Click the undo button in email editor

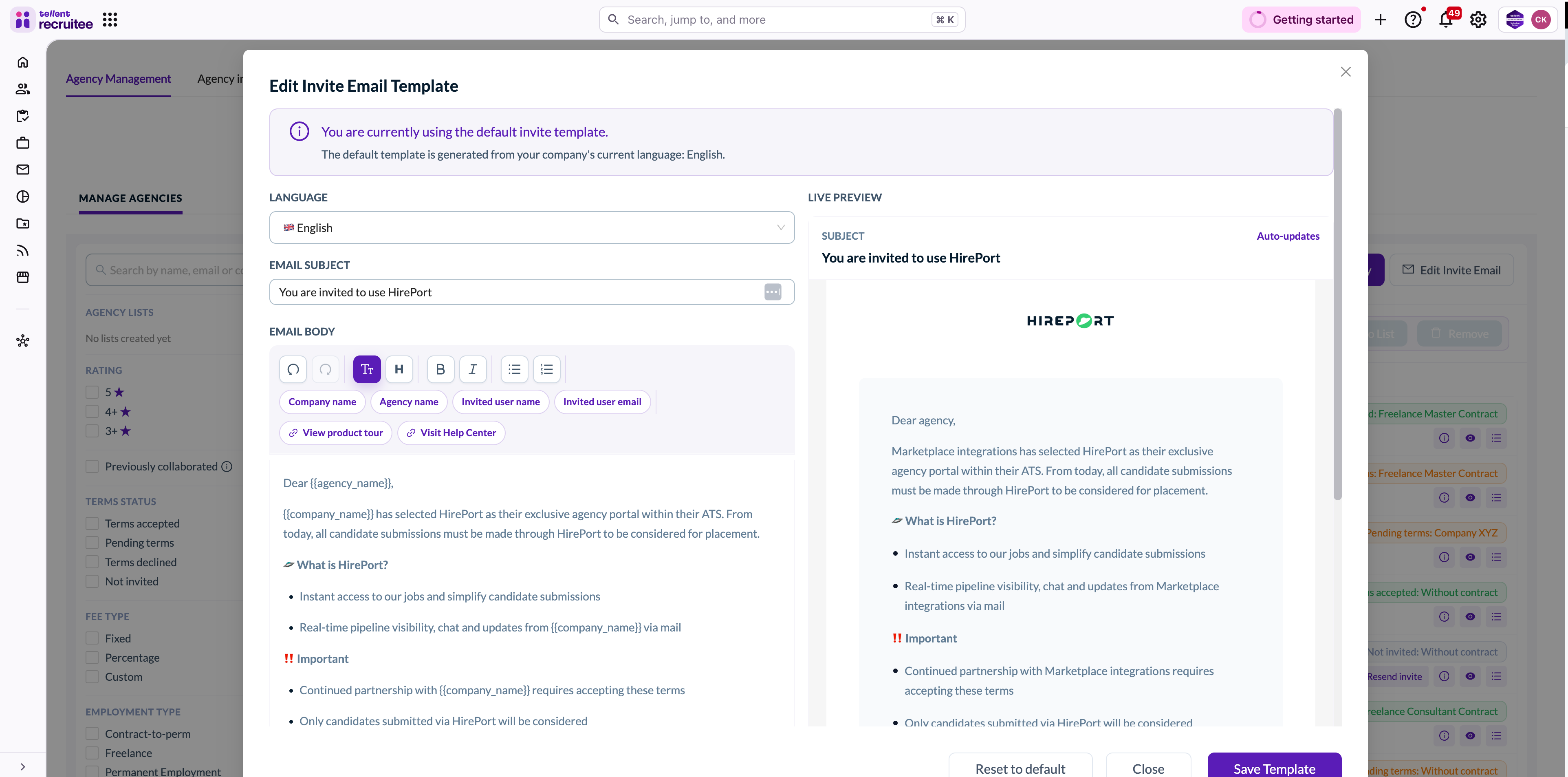293,369
